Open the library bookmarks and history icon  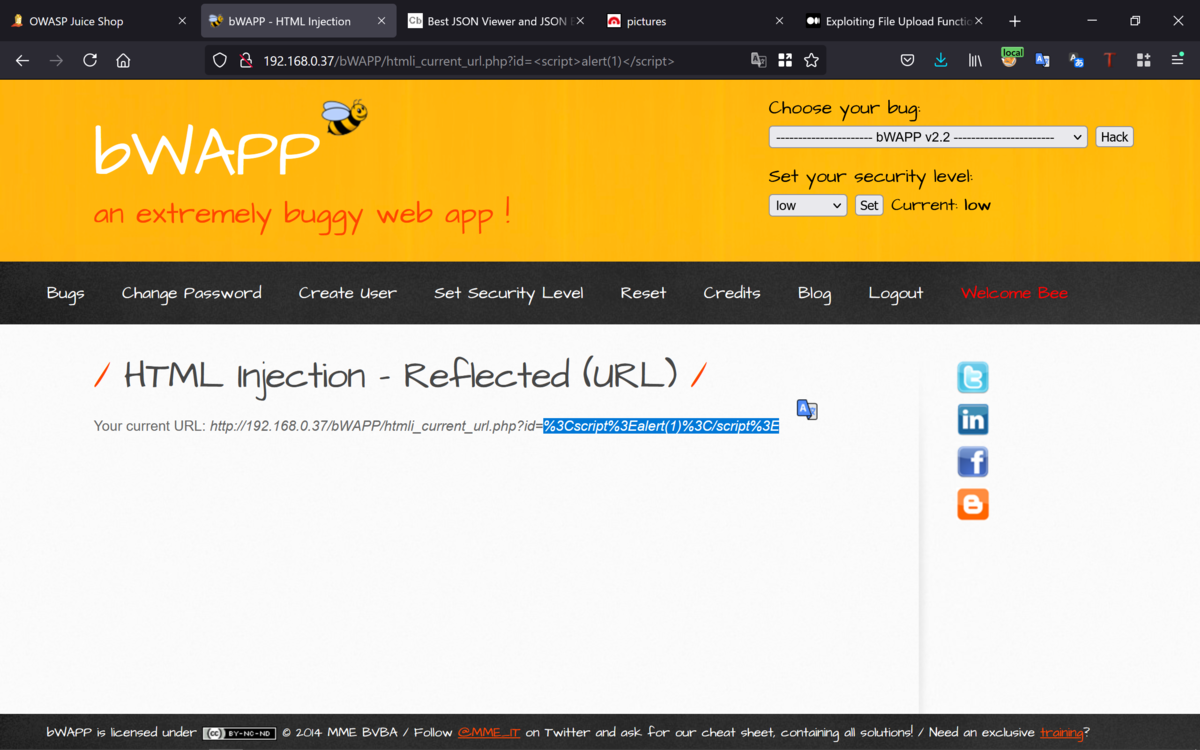click(x=975, y=60)
